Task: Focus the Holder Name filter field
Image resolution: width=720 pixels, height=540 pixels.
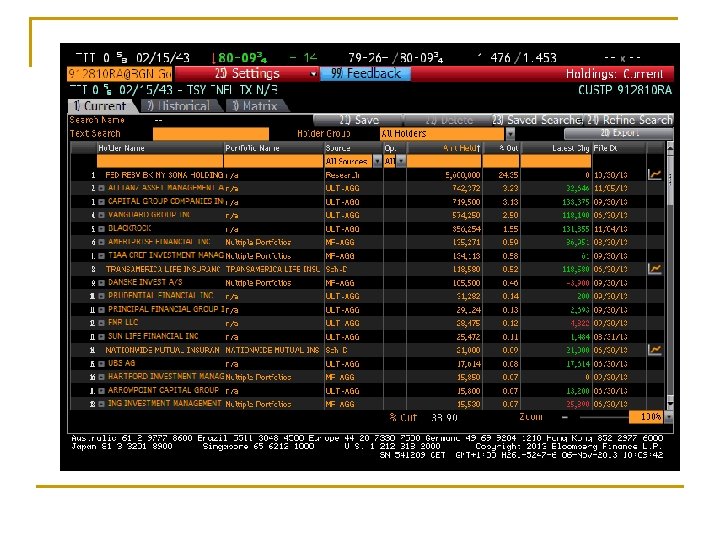Action: 159,161
